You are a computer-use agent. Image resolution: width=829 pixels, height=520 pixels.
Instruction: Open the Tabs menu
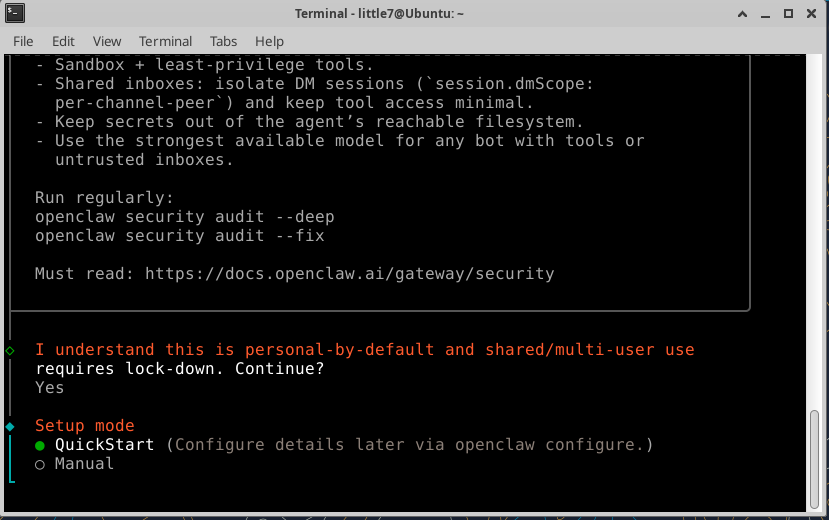point(224,41)
